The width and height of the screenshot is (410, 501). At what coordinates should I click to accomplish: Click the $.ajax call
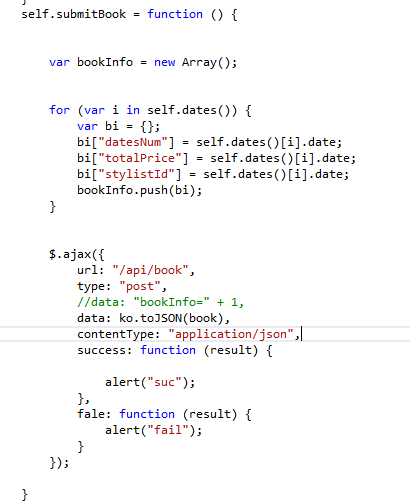point(77,254)
